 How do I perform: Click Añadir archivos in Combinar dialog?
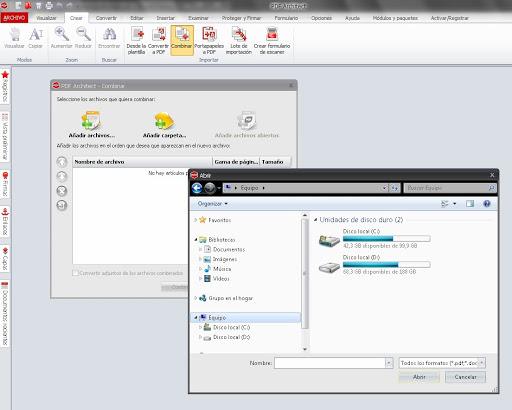[x=92, y=125]
